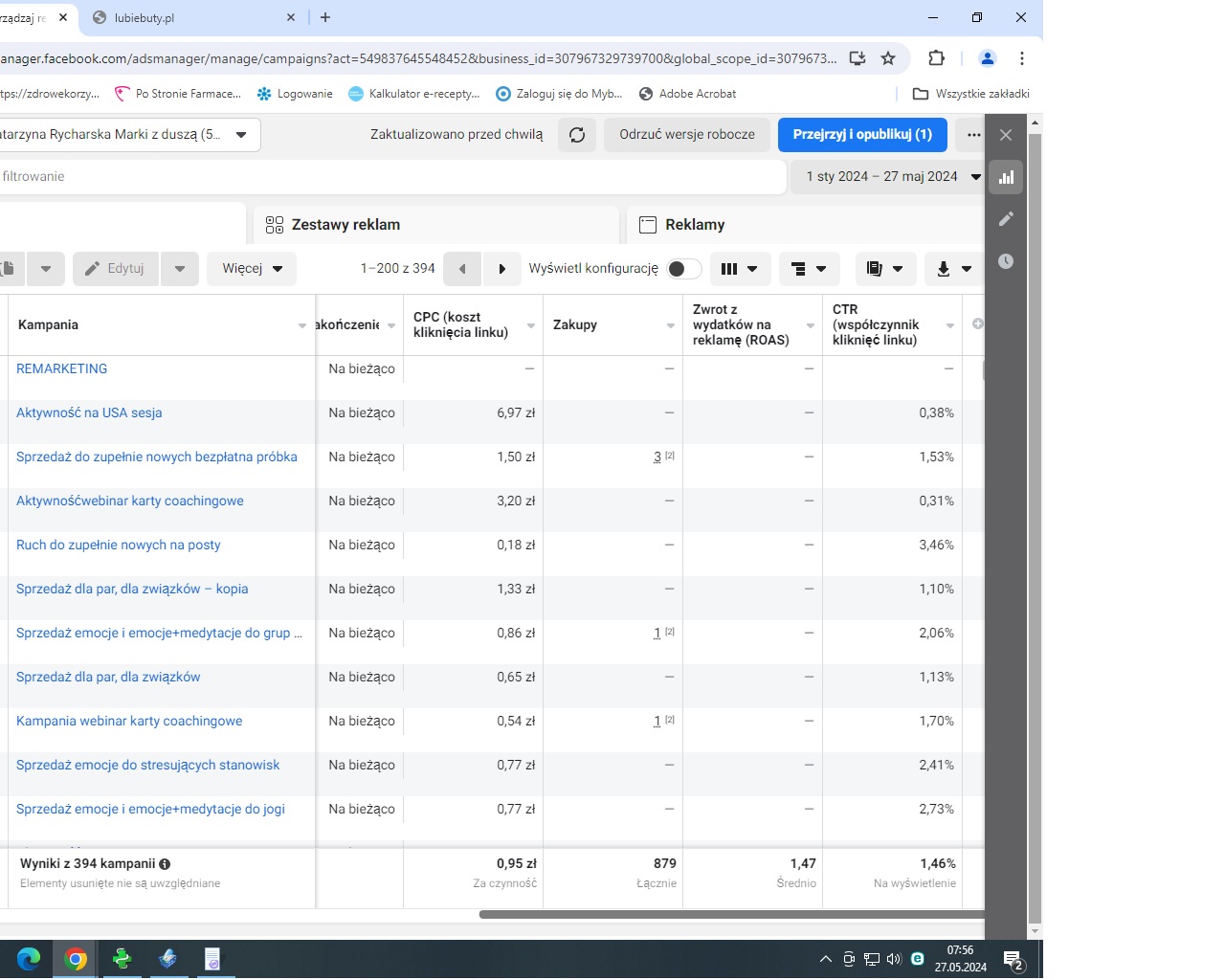The image size is (1225, 980).
Task: Open CPC column header dropdown arrow
Action: [531, 325]
